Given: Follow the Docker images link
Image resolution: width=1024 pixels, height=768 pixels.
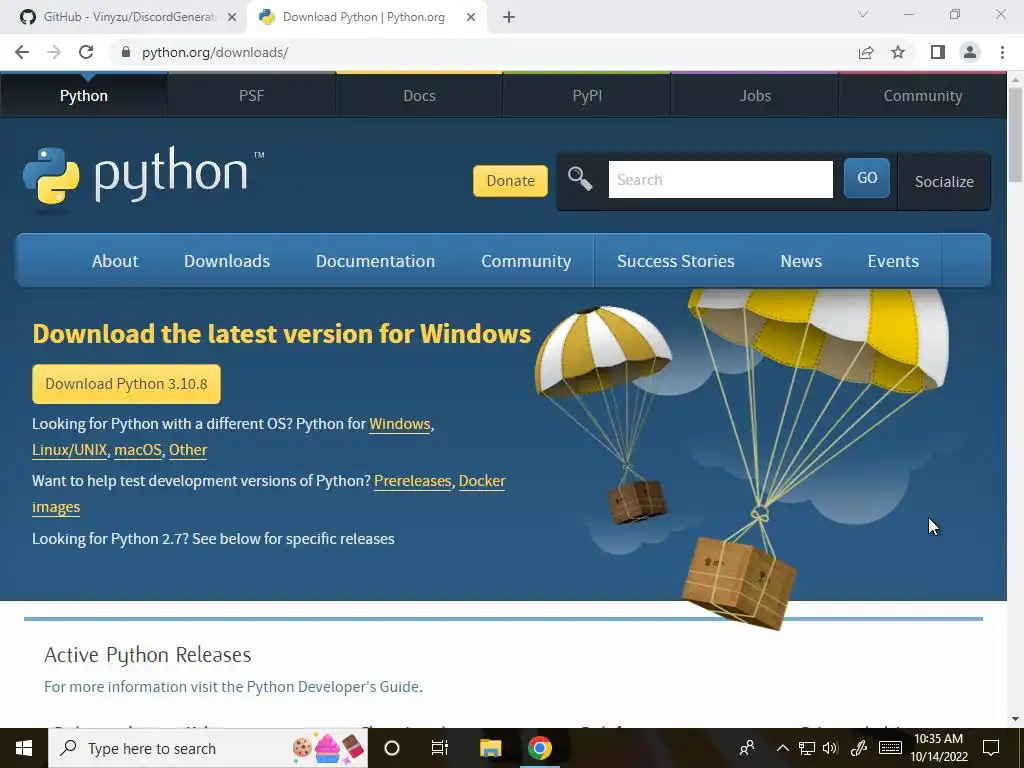Looking at the screenshot, I should 482,481.
